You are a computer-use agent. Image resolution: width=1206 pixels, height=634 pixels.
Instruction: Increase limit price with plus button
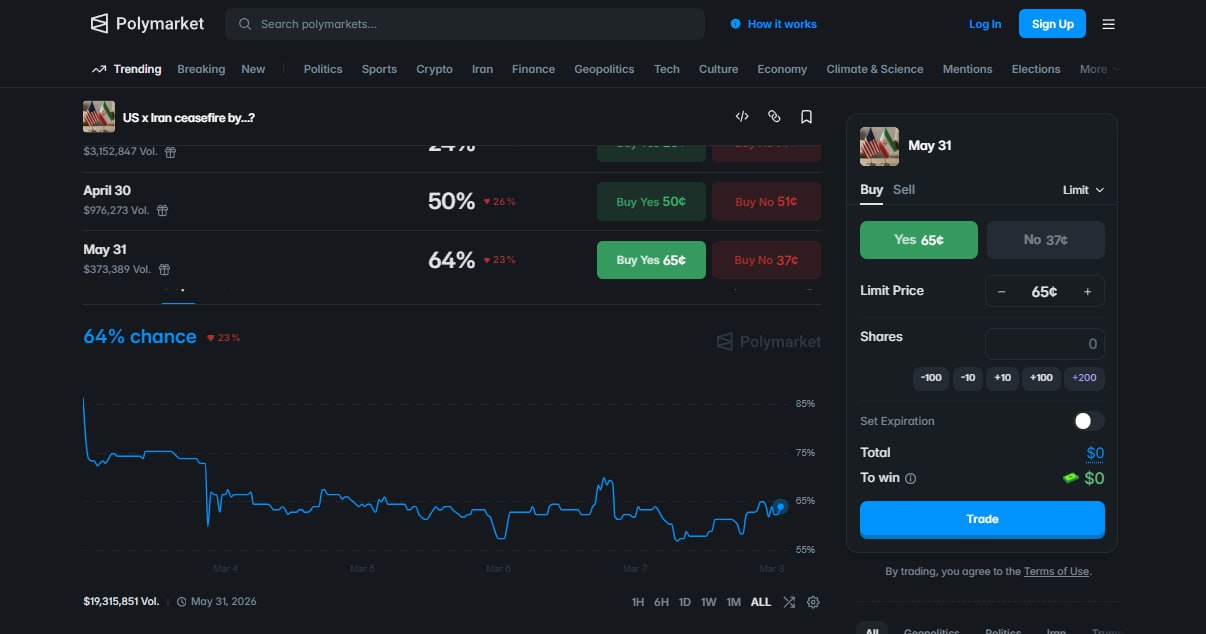[x=1087, y=292]
